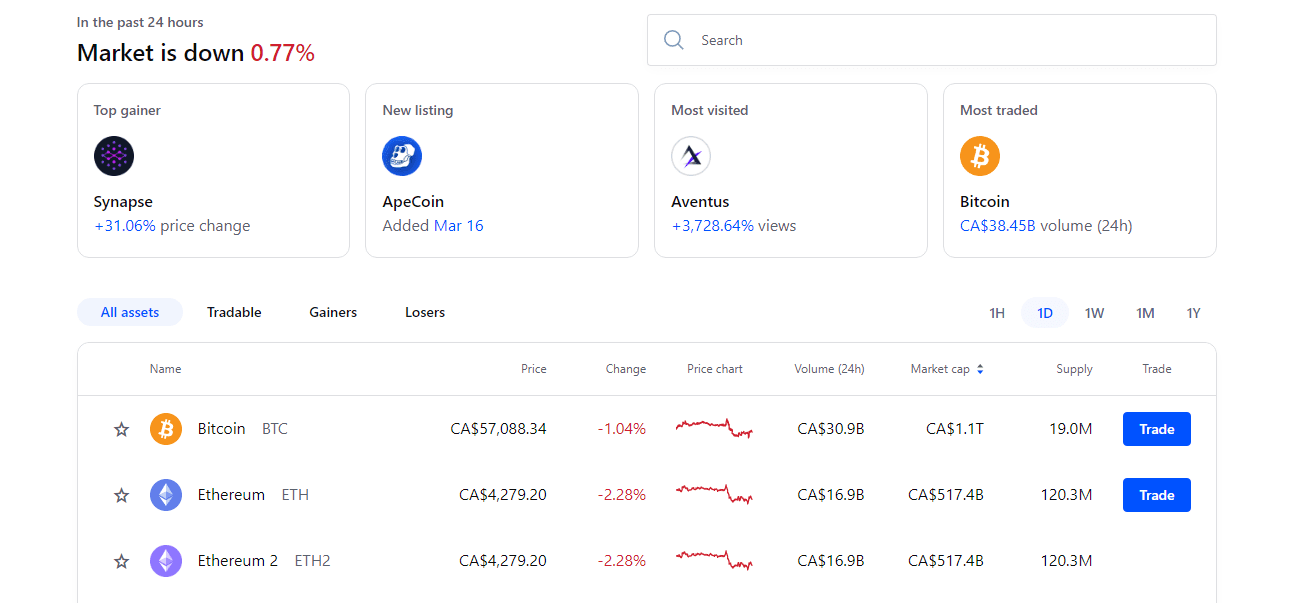Open Bitcoin's red price chart sparkline
Image resolution: width=1301 pixels, height=603 pixels.
(714, 428)
